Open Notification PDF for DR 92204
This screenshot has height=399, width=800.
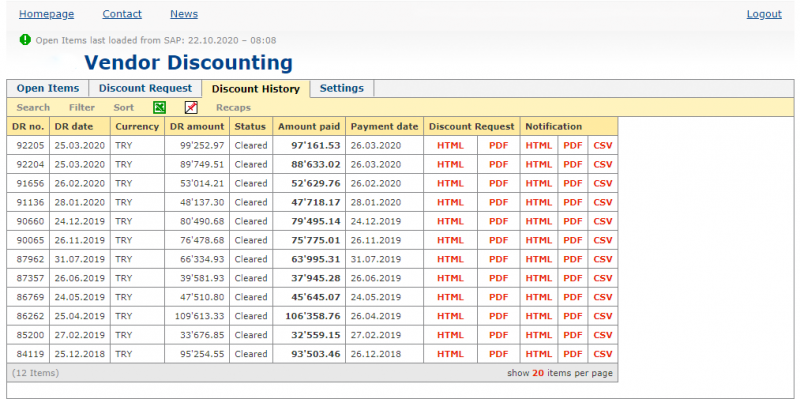[572, 164]
